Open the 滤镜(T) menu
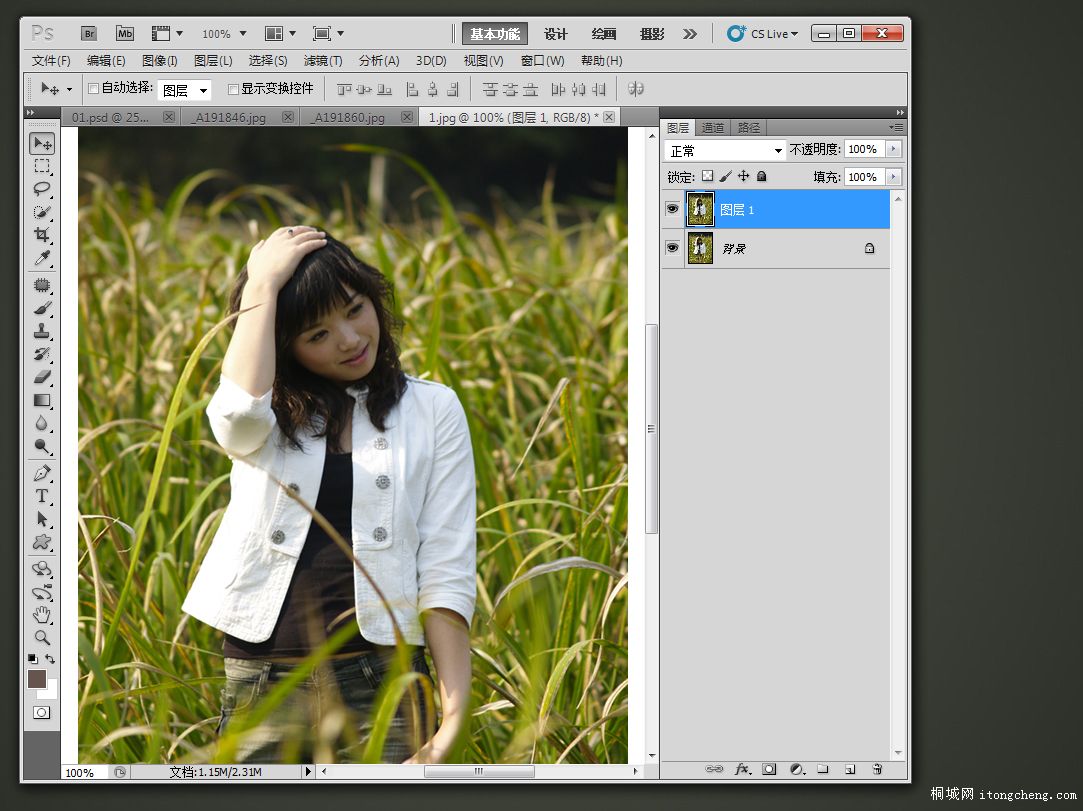This screenshot has height=811, width=1083. [x=323, y=61]
